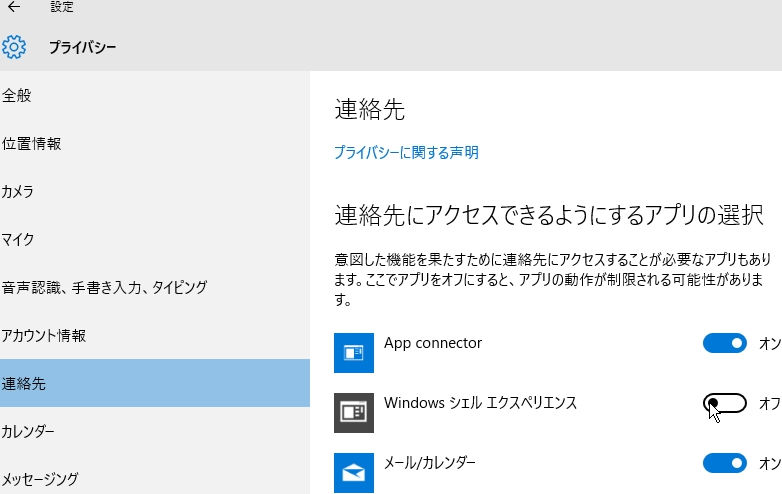
Task: Open the プライバシーに関する声明 link
Action: [406, 152]
